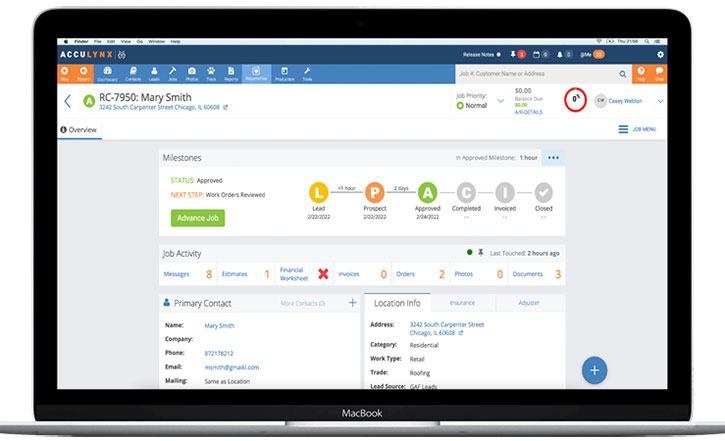Click the green Advance Job button
Viewport: 725px width, 441px height.
[x=197, y=218]
